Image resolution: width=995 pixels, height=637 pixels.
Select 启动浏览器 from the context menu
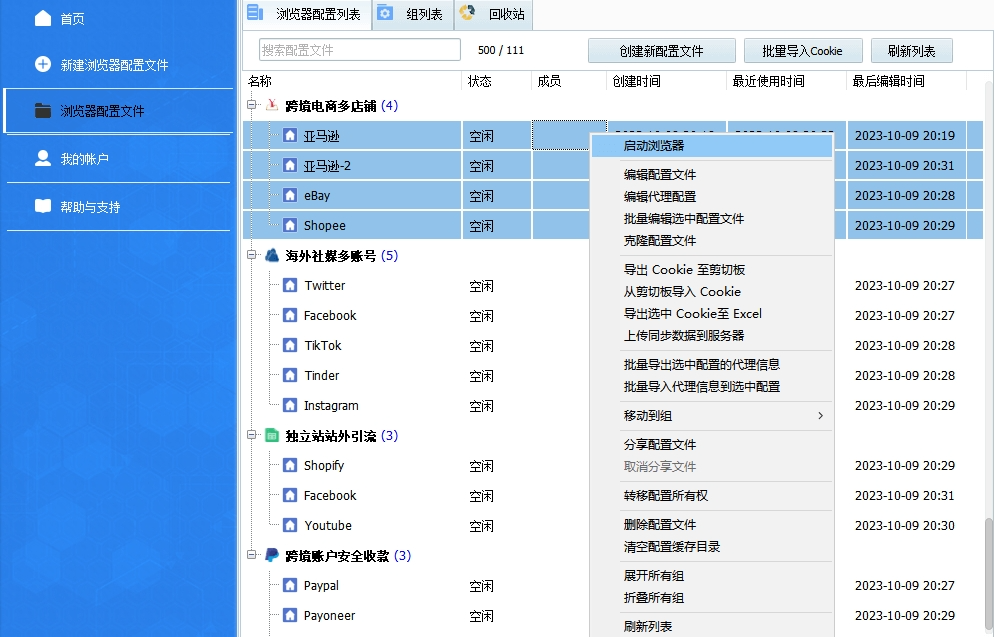[x=657, y=146]
